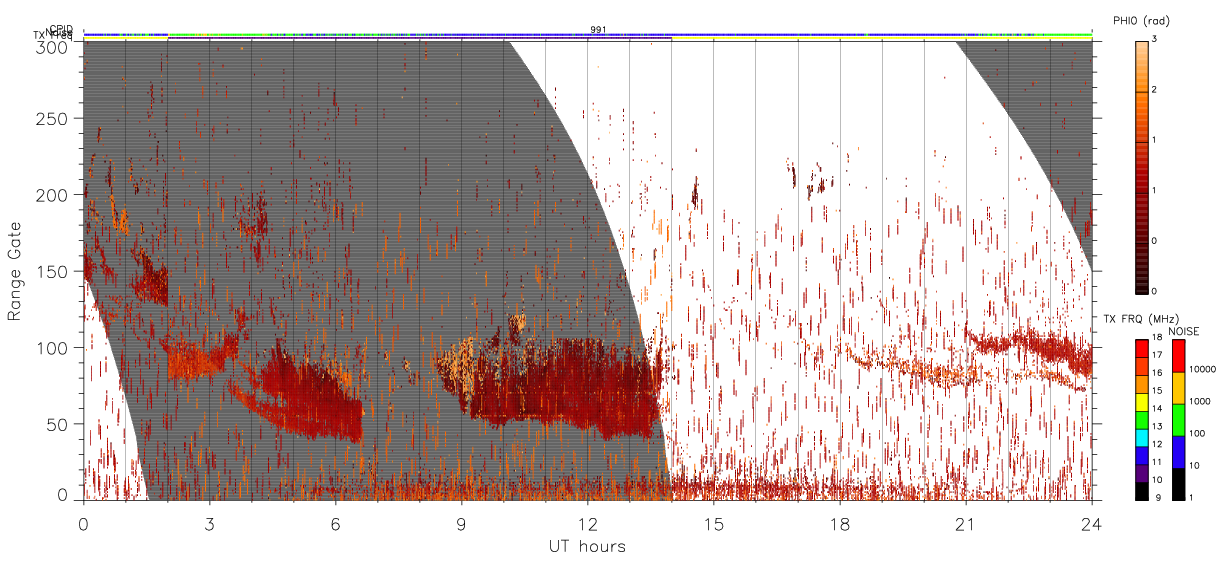The height and width of the screenshot is (567, 1228).
Task: Select the blue swatch in NOISE legend
Action: pos(1178,452)
